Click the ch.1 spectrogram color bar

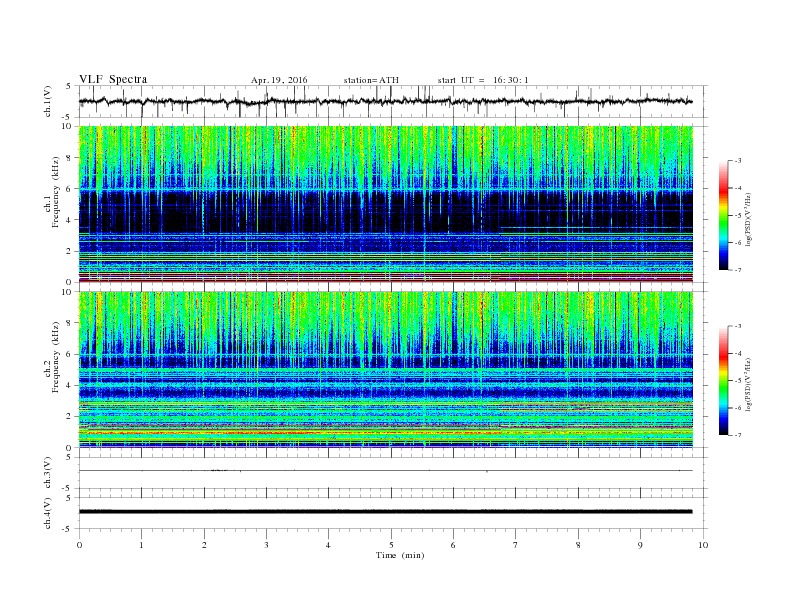(x=723, y=216)
